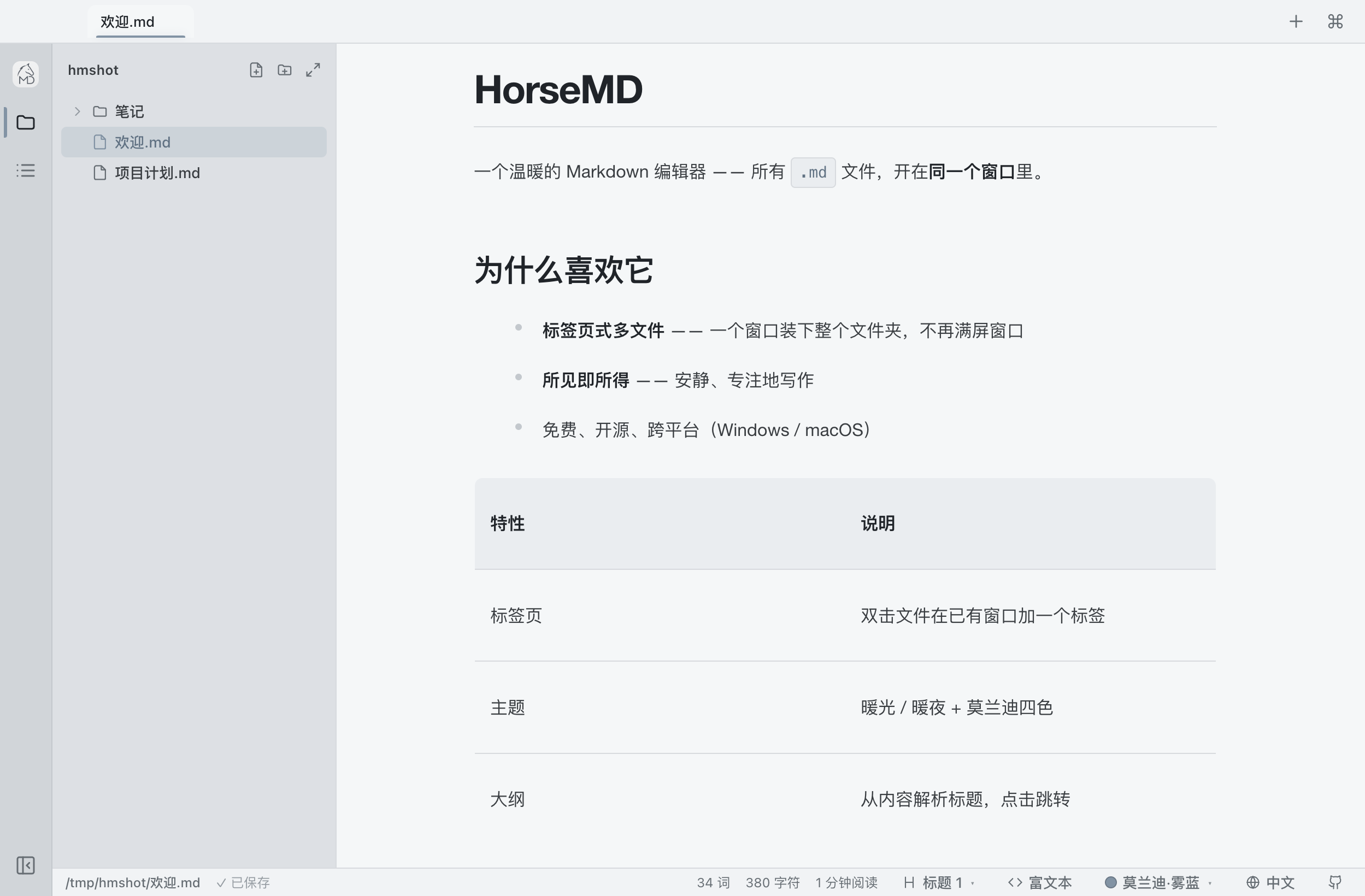Click the 免费、开源、跨平台 bullet item
1365x896 pixels.
click(x=706, y=430)
